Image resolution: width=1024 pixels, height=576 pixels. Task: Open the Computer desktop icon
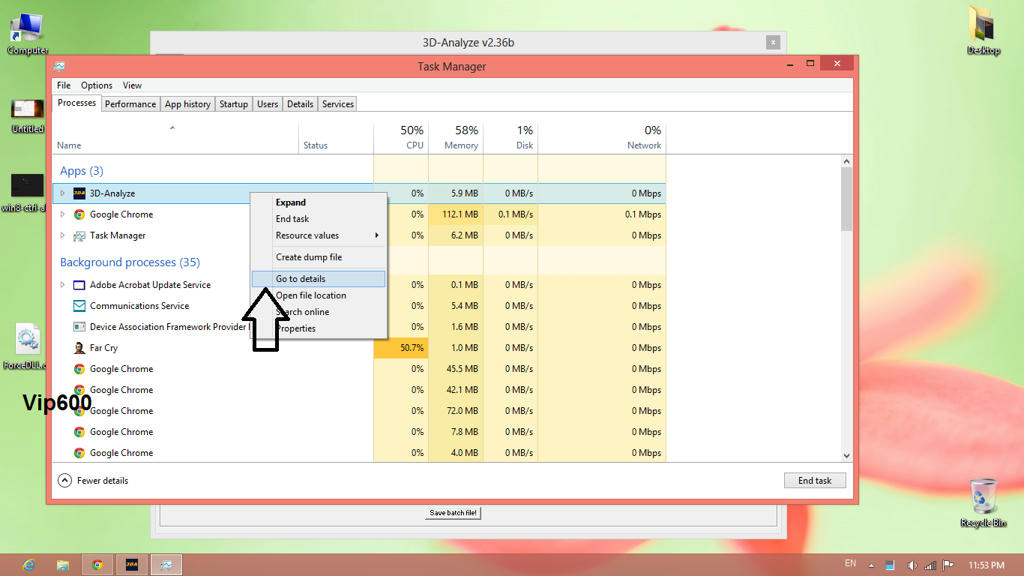pos(27,33)
